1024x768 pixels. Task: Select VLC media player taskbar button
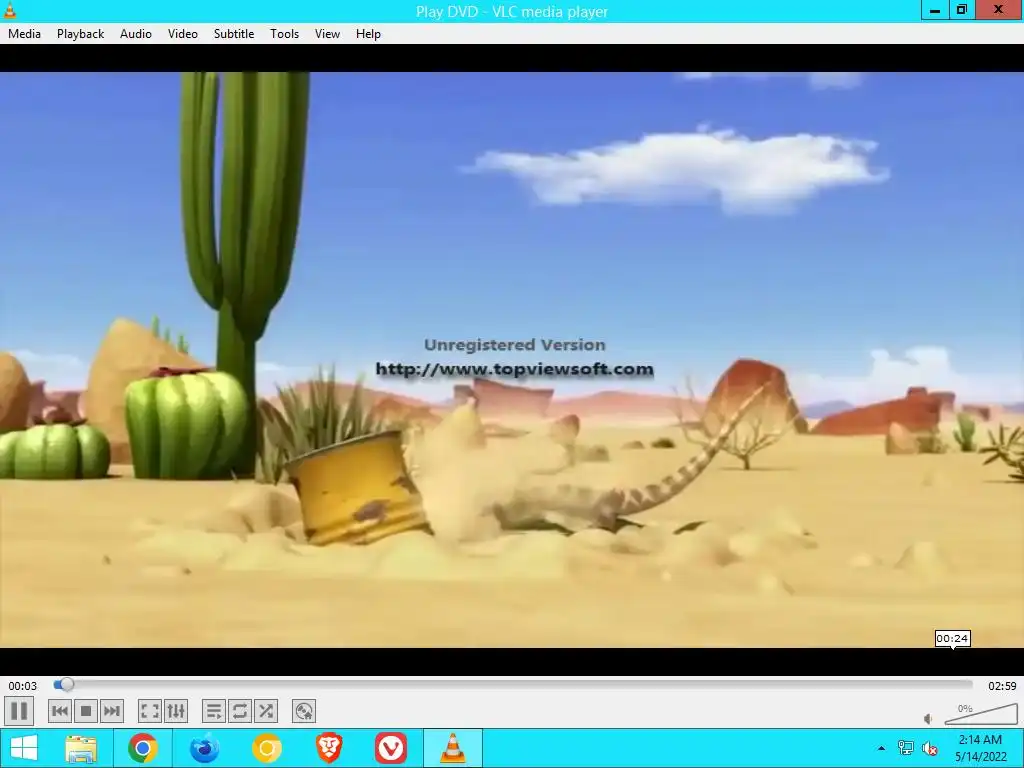(x=453, y=748)
